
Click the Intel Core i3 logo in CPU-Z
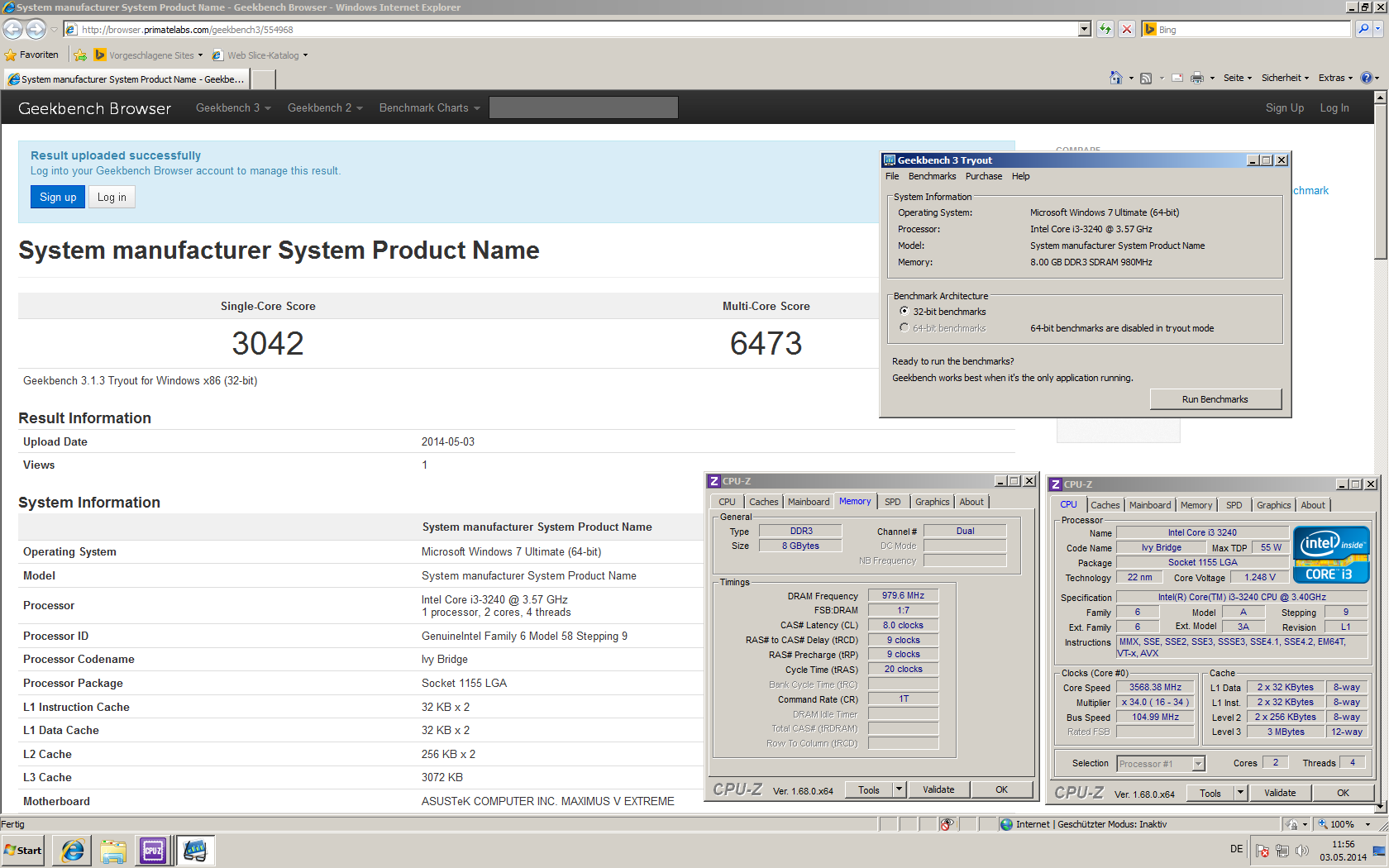pyautogui.click(x=1331, y=555)
